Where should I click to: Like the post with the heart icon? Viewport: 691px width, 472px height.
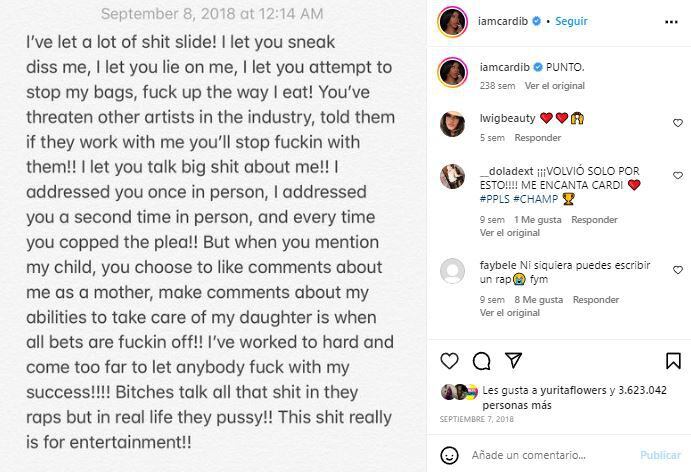pyautogui.click(x=450, y=360)
